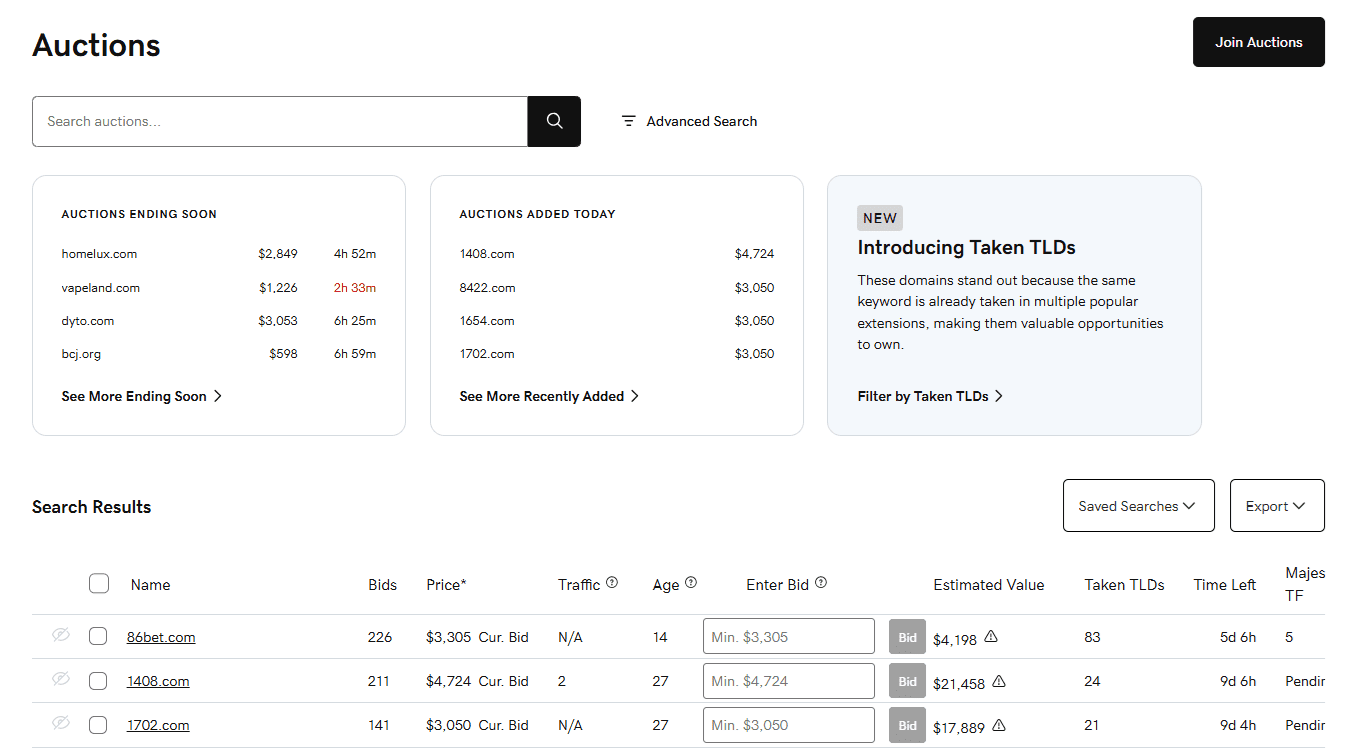
Task: Sort by the Time Left column header
Action: [x=1224, y=585]
